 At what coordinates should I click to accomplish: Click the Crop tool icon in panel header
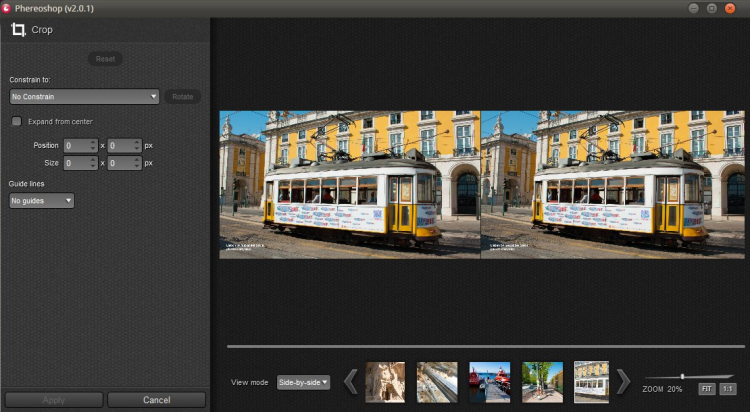[18, 30]
